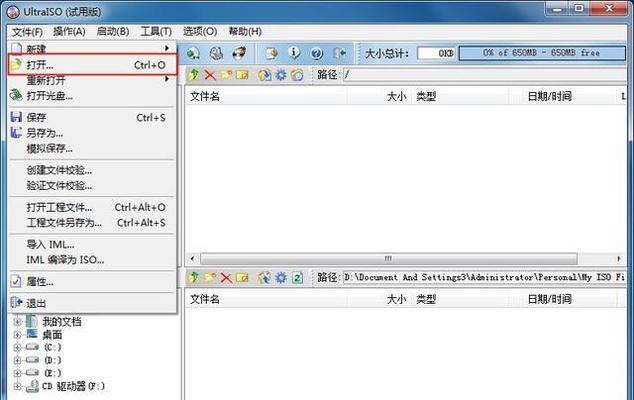Expand the (C:) drive node
Image resolution: width=634 pixels, height=400 pixels.
(x=17, y=347)
